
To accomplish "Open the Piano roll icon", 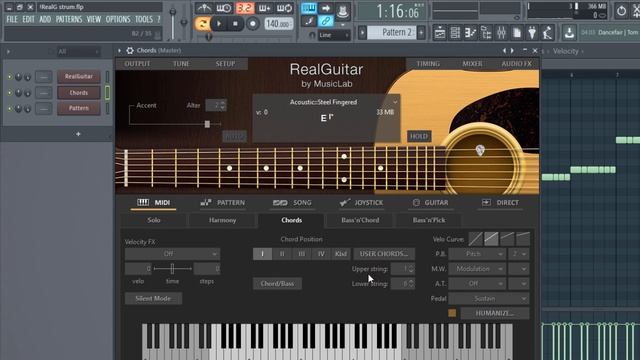I will point(471,33).
